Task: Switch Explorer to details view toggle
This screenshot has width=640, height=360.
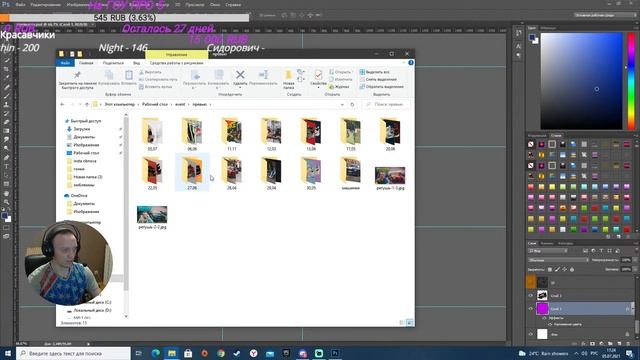Action: click(x=402, y=323)
